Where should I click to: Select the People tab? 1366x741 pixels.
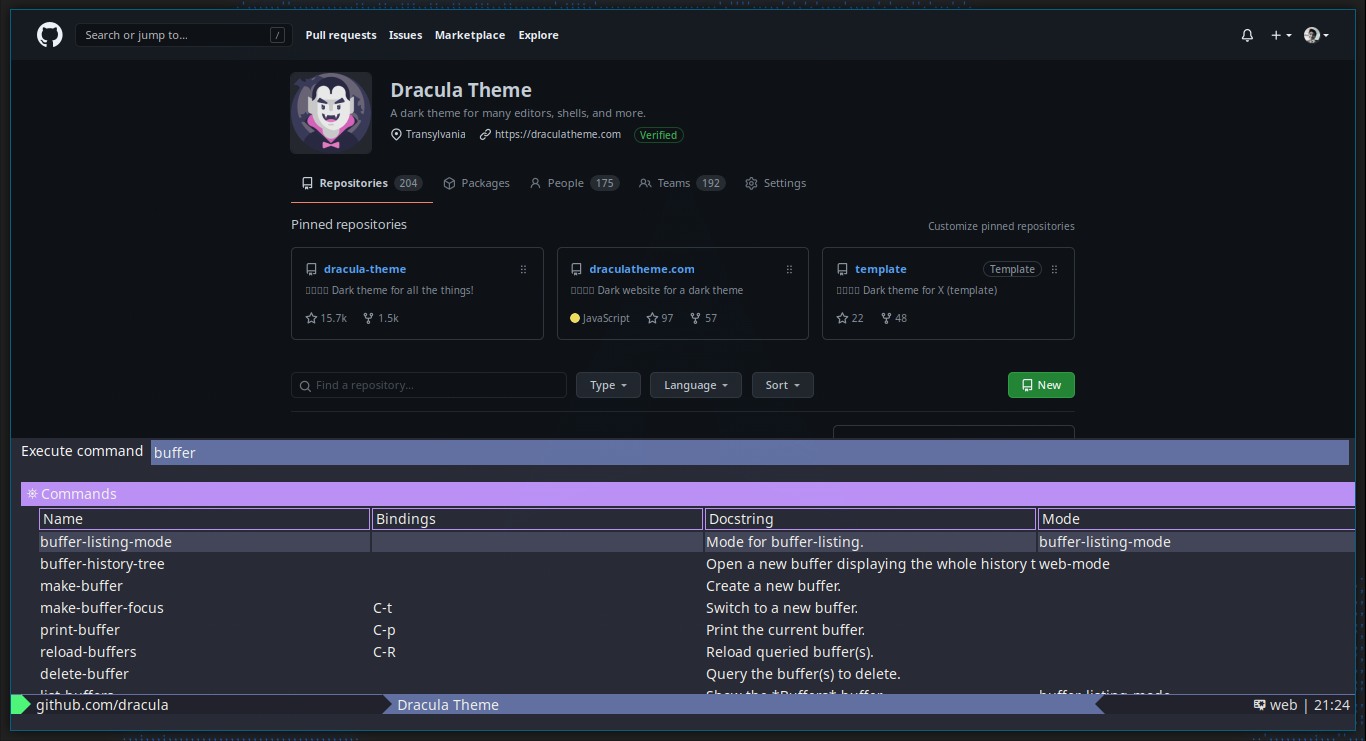point(574,183)
